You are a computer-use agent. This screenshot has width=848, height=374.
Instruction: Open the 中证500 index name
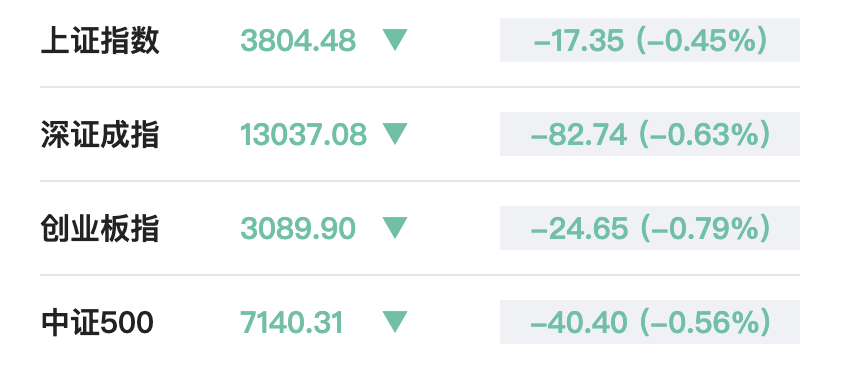point(97,323)
